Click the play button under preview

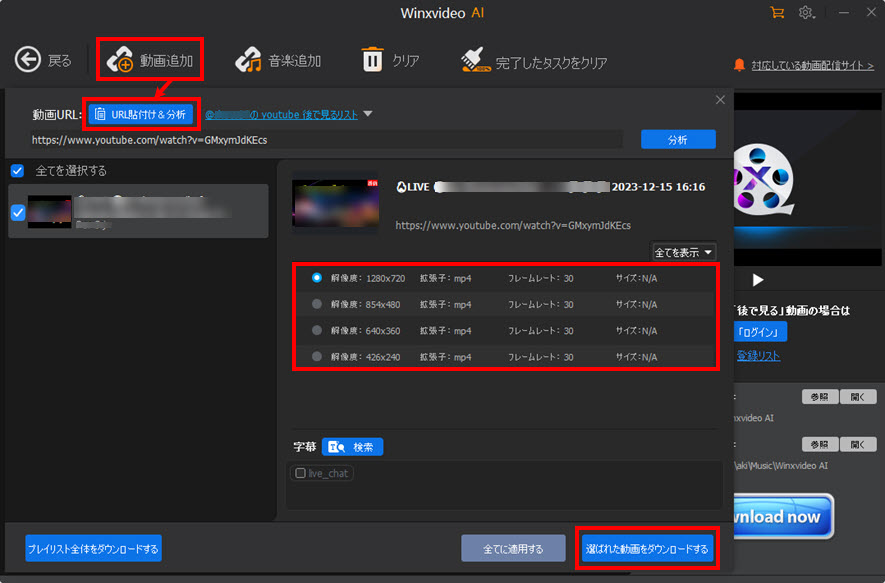coord(758,280)
